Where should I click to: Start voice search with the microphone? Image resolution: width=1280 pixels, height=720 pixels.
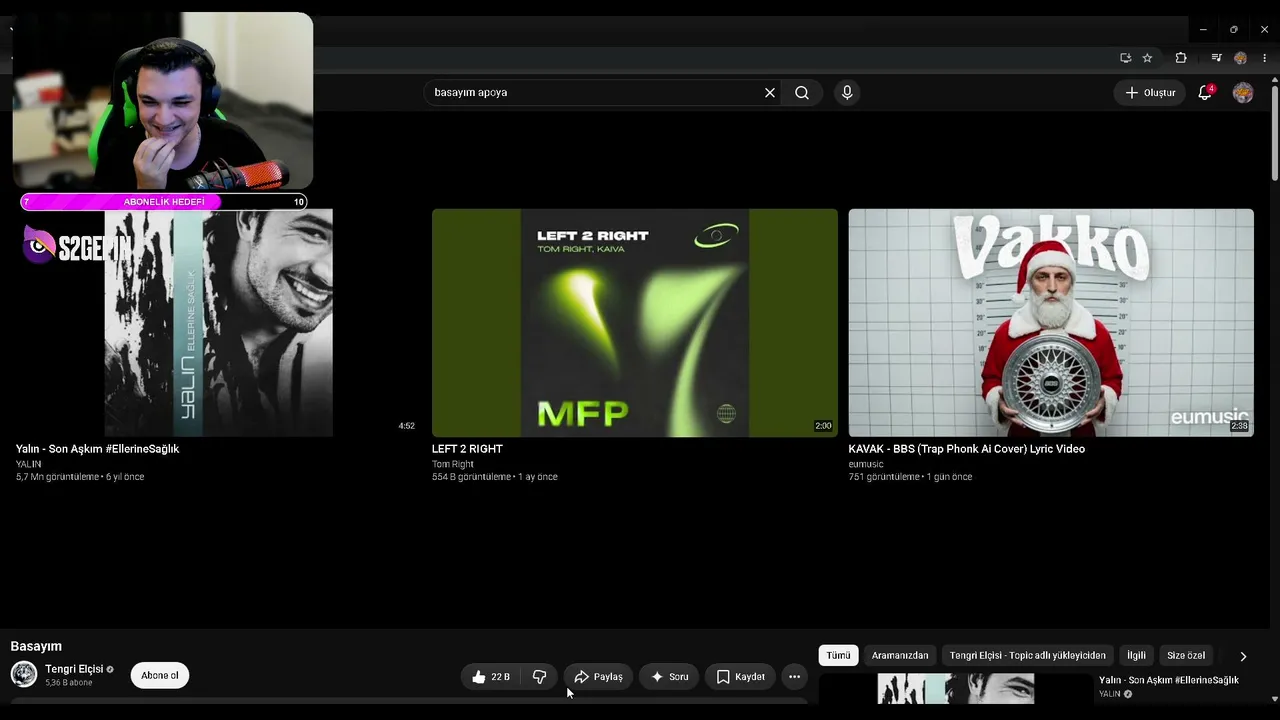pyautogui.click(x=847, y=93)
